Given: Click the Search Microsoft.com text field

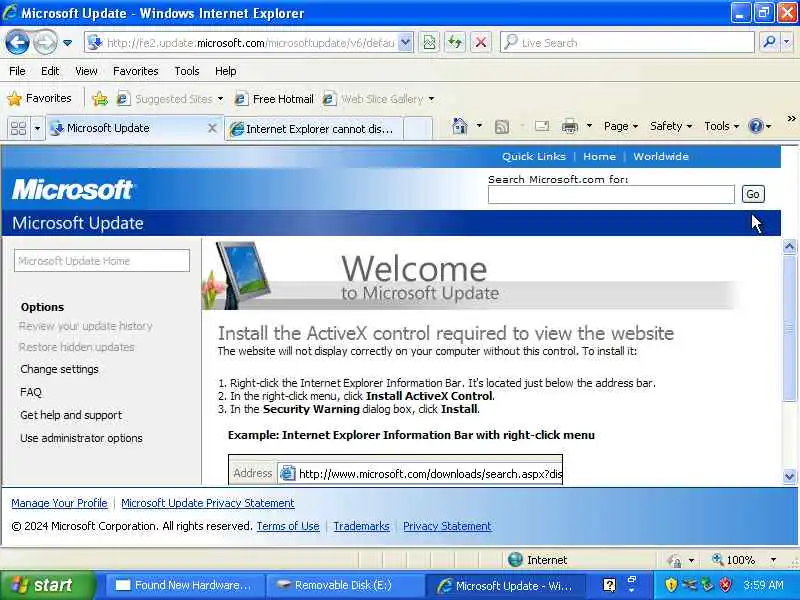Looking at the screenshot, I should point(611,194).
